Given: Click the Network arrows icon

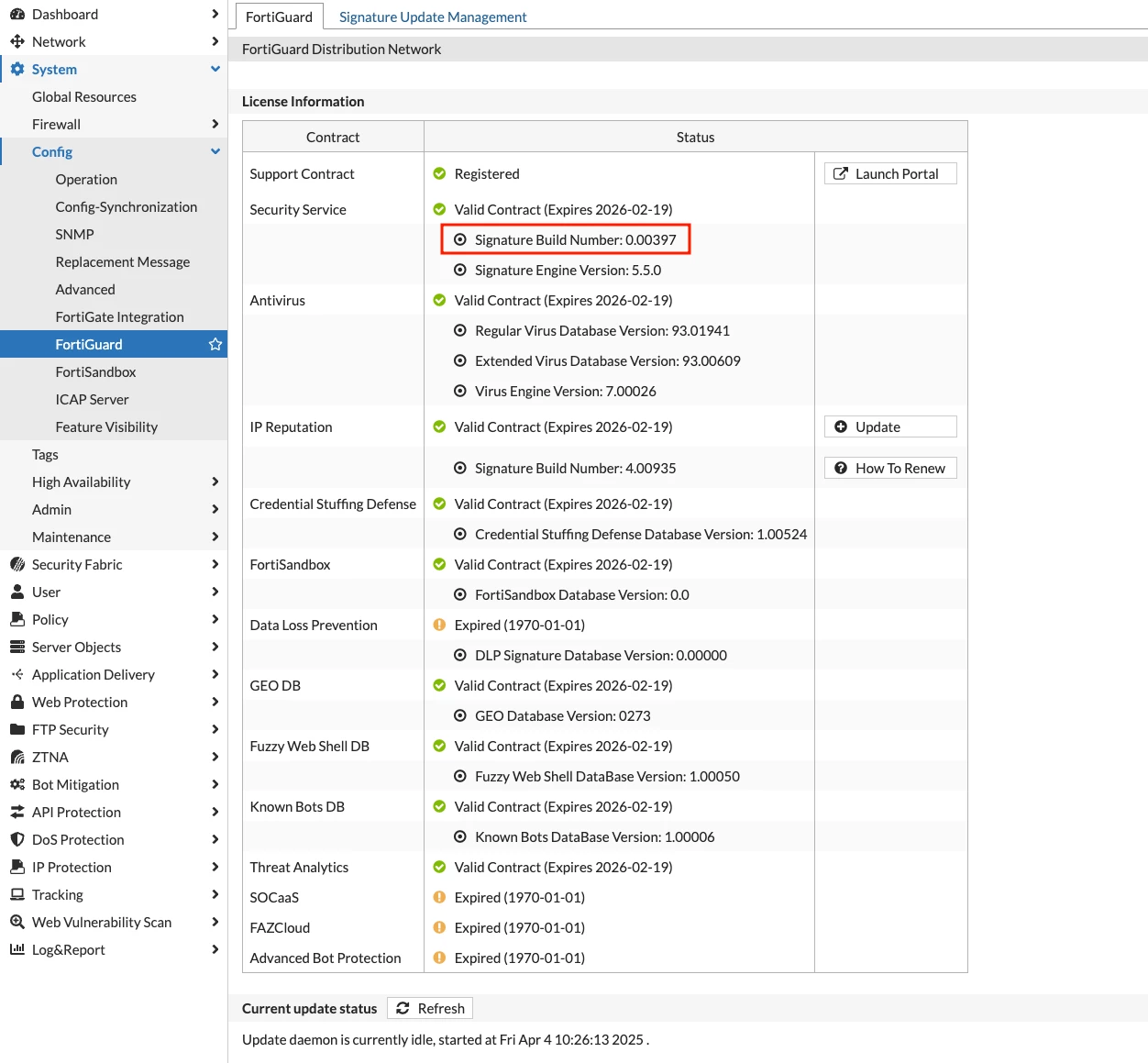Looking at the screenshot, I should 17,41.
